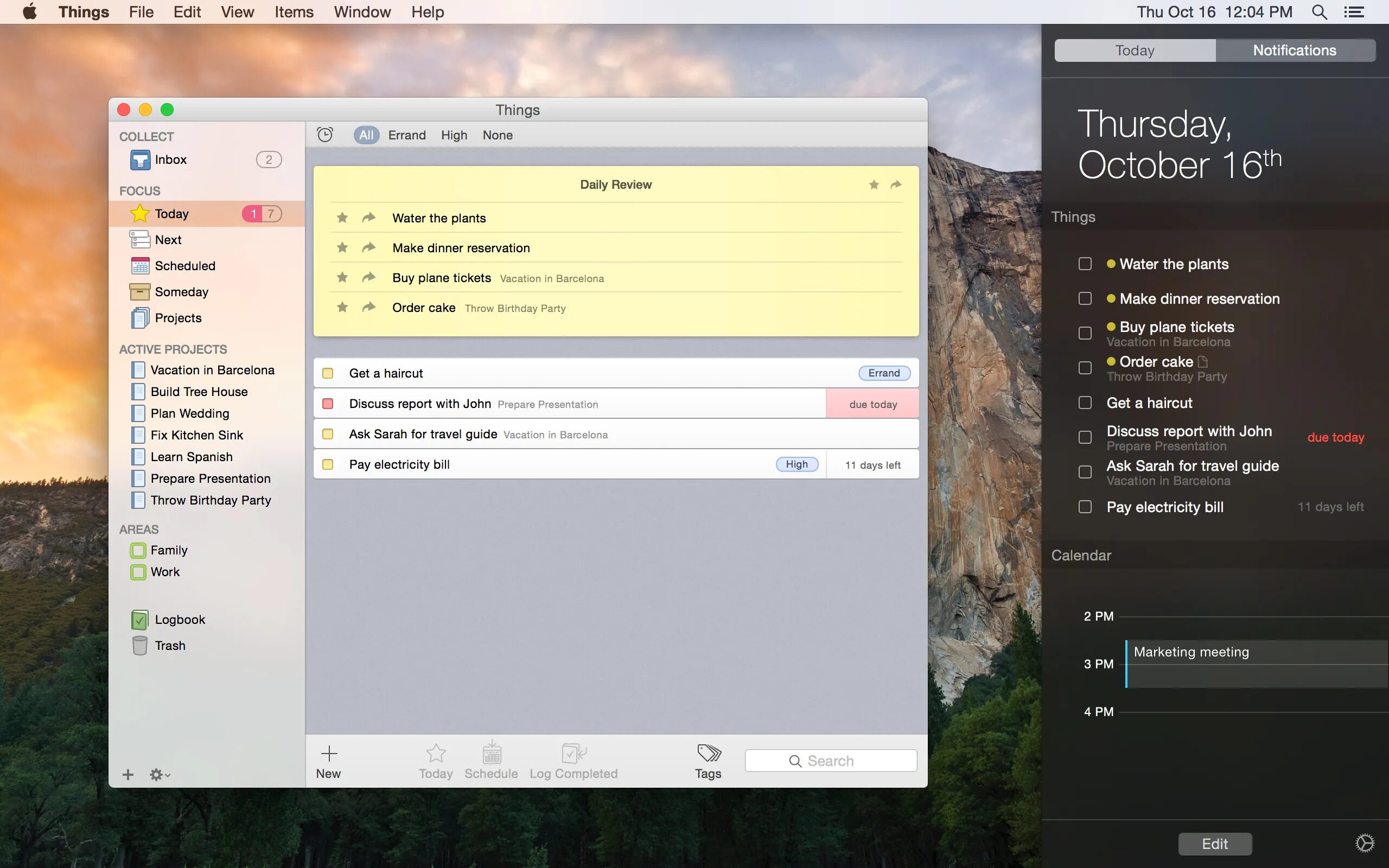This screenshot has height=868, width=1389.
Task: Switch to the Notifications tab
Action: [x=1294, y=50]
